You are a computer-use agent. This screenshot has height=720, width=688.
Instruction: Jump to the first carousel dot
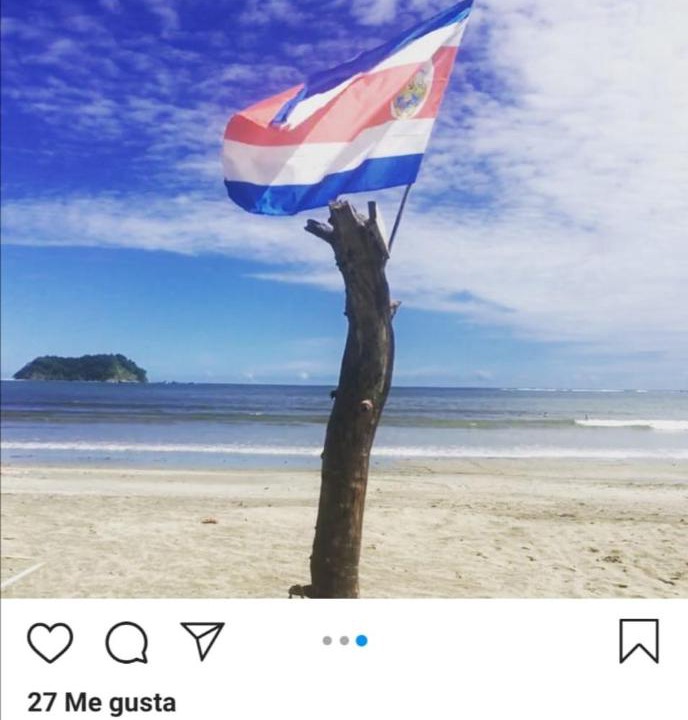pyautogui.click(x=327, y=641)
